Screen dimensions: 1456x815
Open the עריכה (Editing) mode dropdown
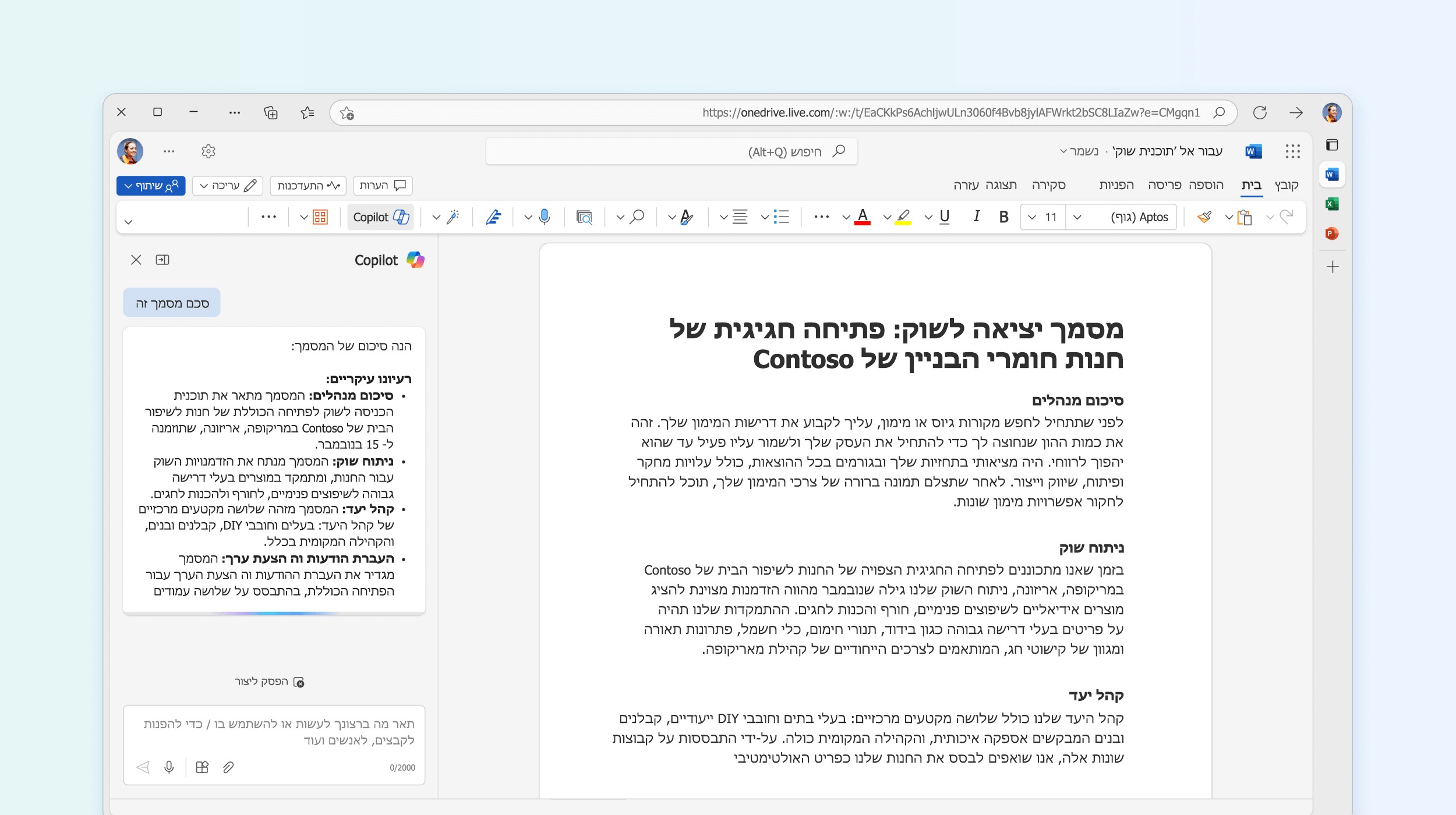point(228,185)
